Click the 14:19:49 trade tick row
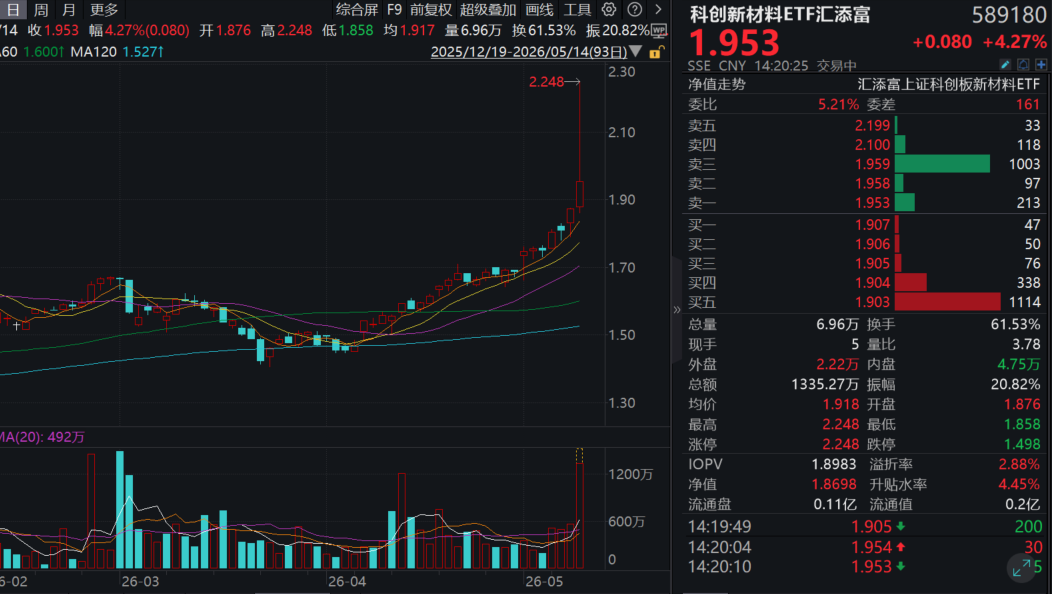Screen dimensions: 1052x594 (x=865, y=527)
